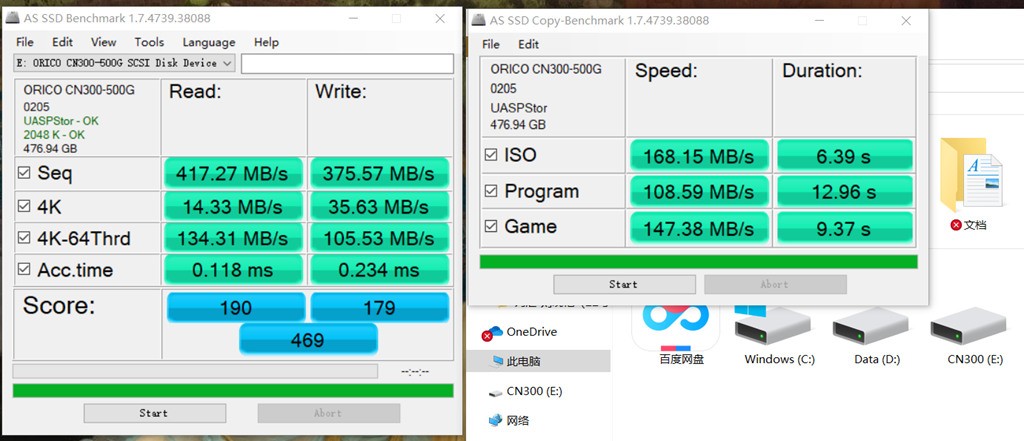Toggle the 4K-64Thrd test checkbox

[24, 238]
